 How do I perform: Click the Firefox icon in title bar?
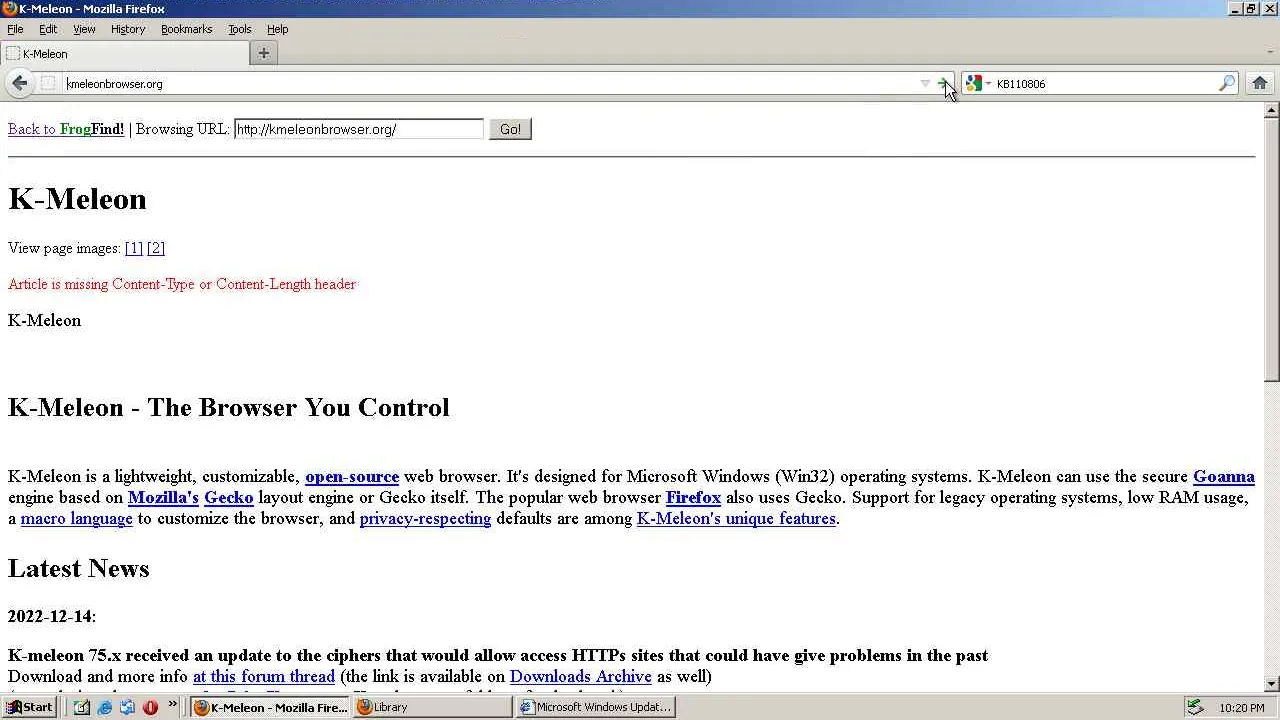point(9,9)
